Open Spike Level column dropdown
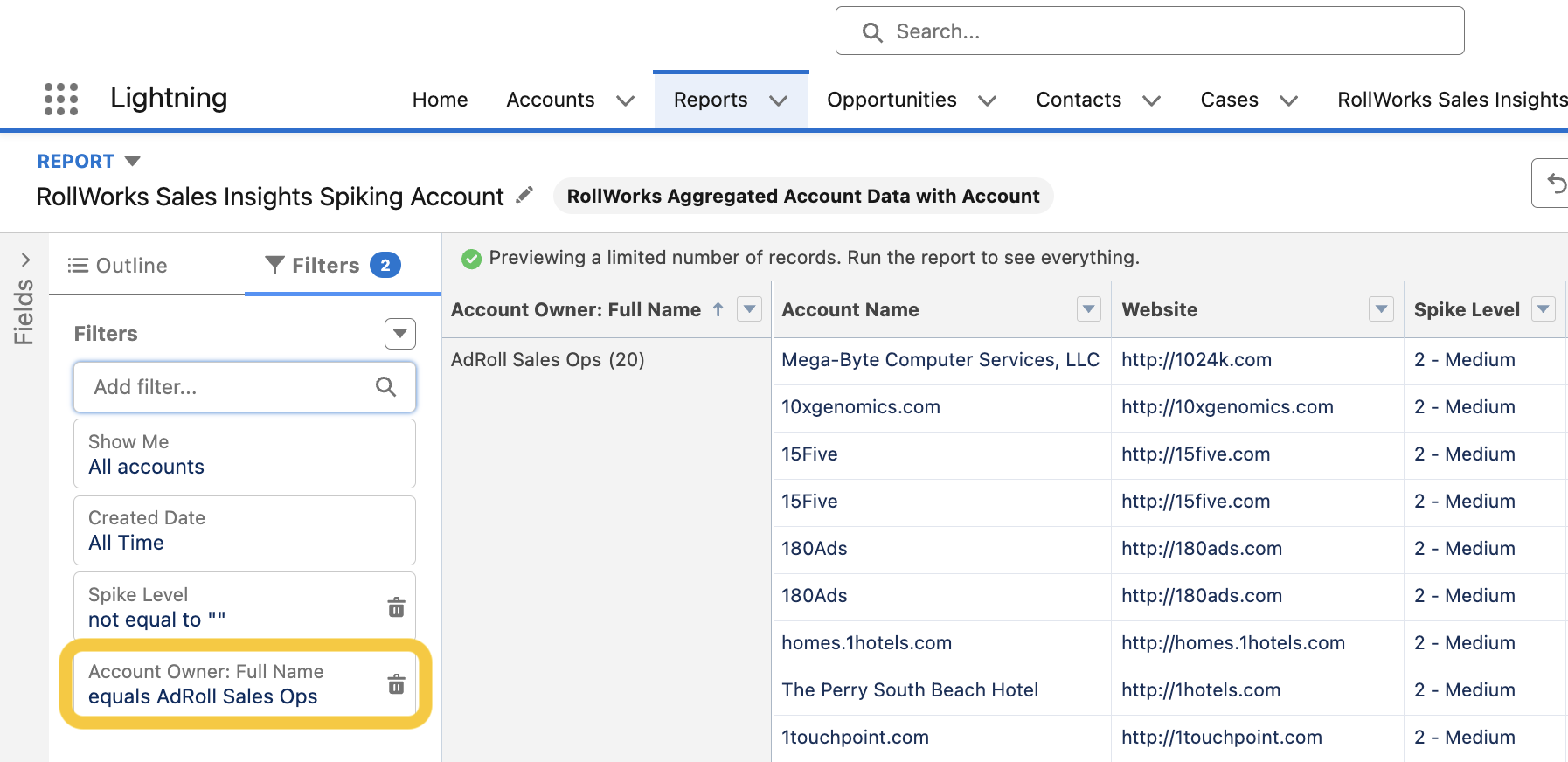 click(x=1543, y=309)
